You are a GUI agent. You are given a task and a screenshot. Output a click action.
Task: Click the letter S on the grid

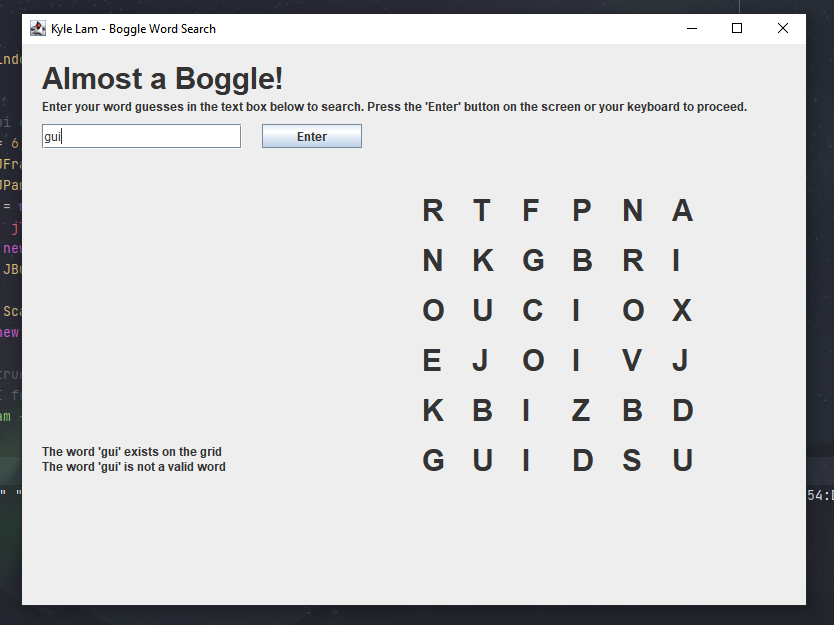(632, 460)
